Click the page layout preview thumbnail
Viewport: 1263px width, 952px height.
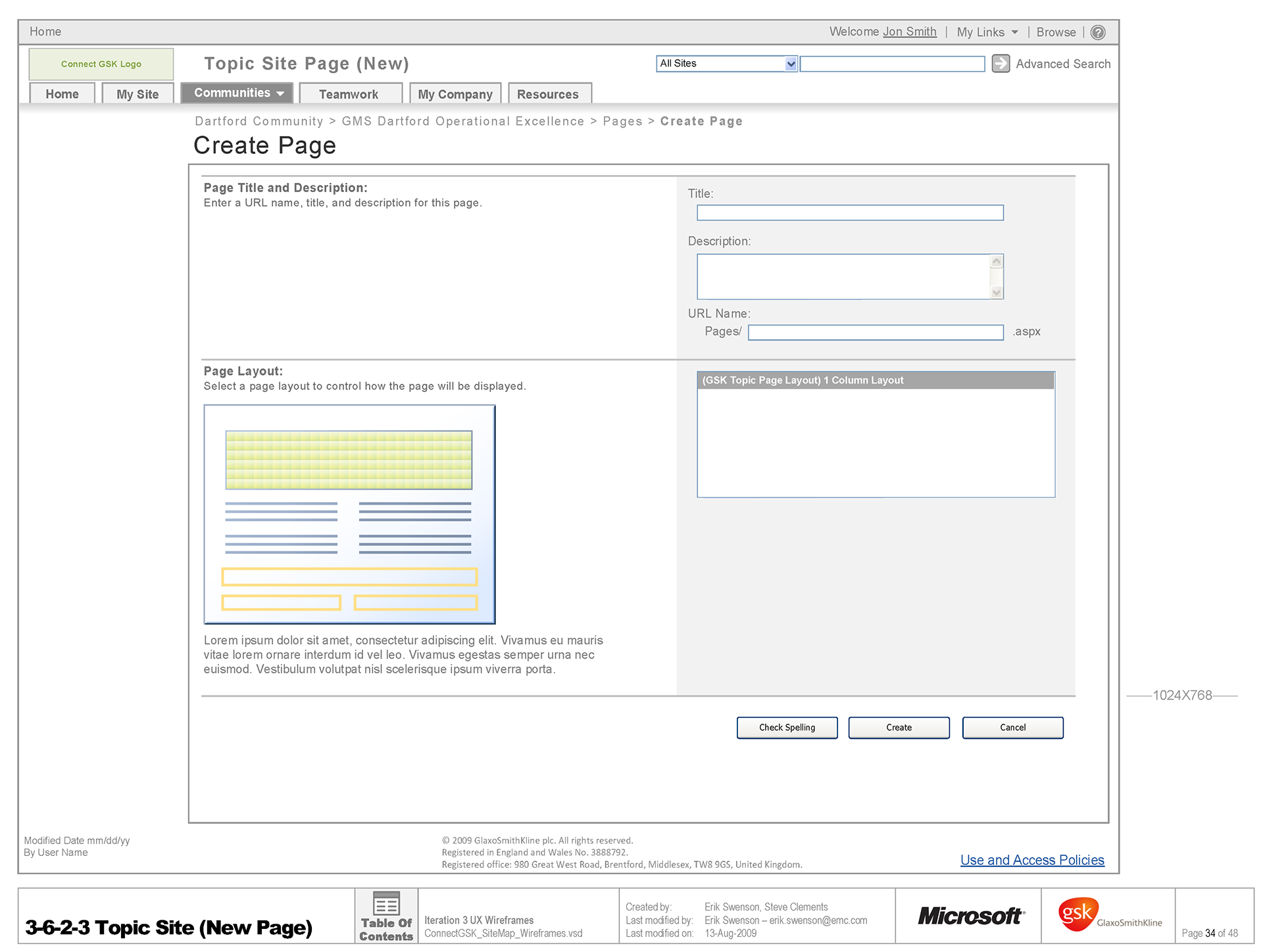click(349, 514)
